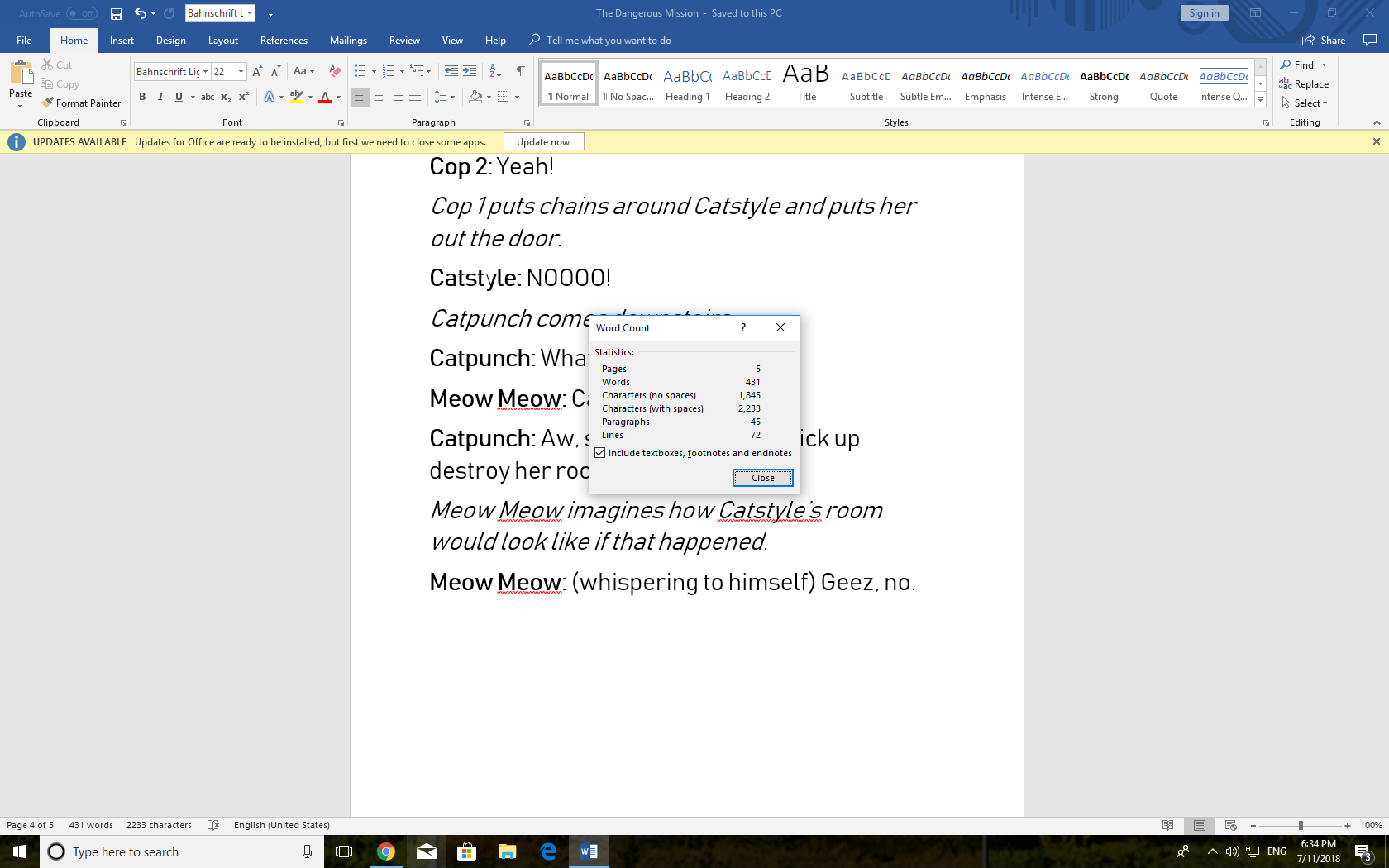
Task: Click the Save icon in title bar
Action: 117,13
